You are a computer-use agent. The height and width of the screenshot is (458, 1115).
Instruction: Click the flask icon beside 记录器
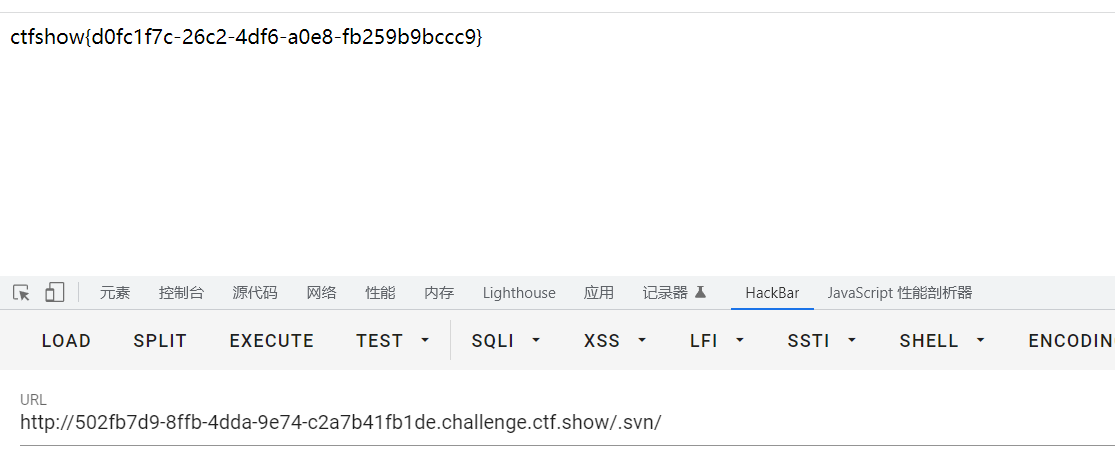pyautogui.click(x=700, y=292)
